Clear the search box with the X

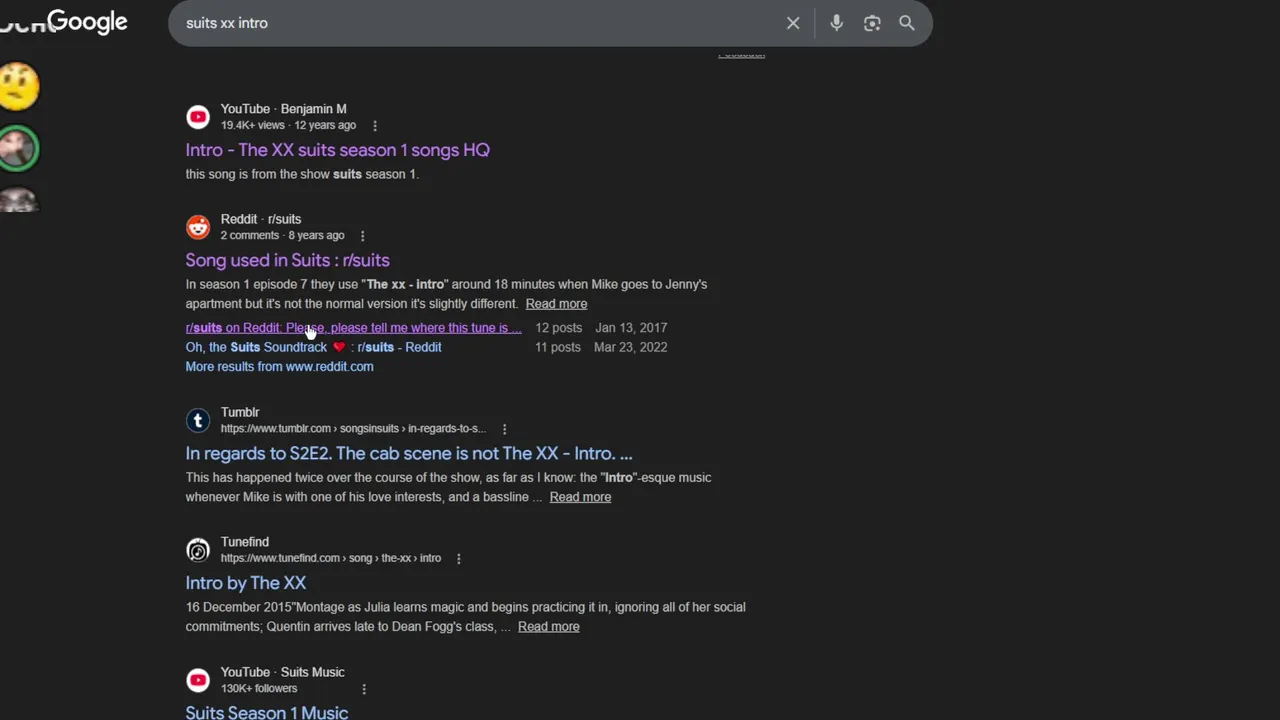793,23
